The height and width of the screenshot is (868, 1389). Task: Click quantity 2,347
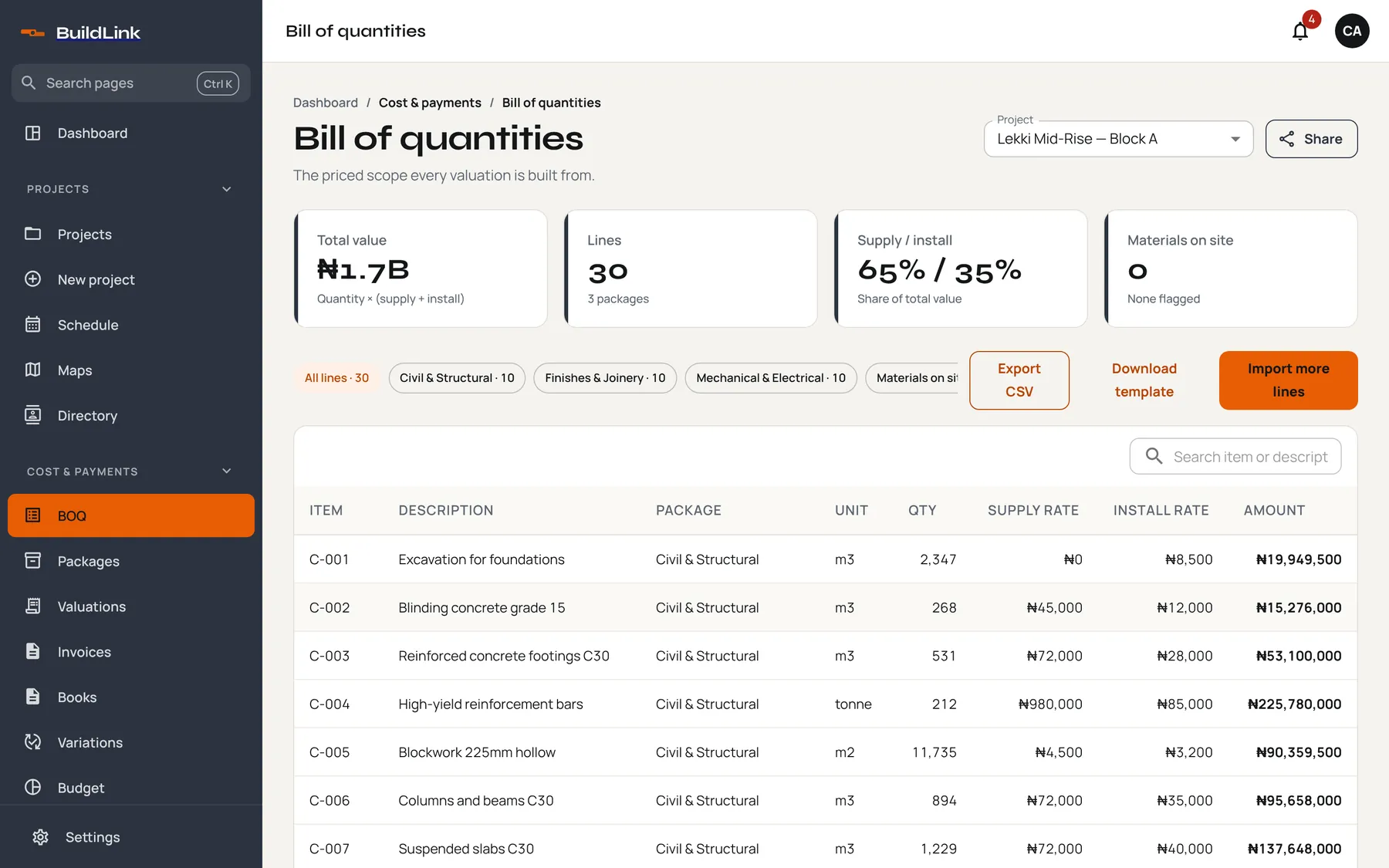click(x=938, y=559)
